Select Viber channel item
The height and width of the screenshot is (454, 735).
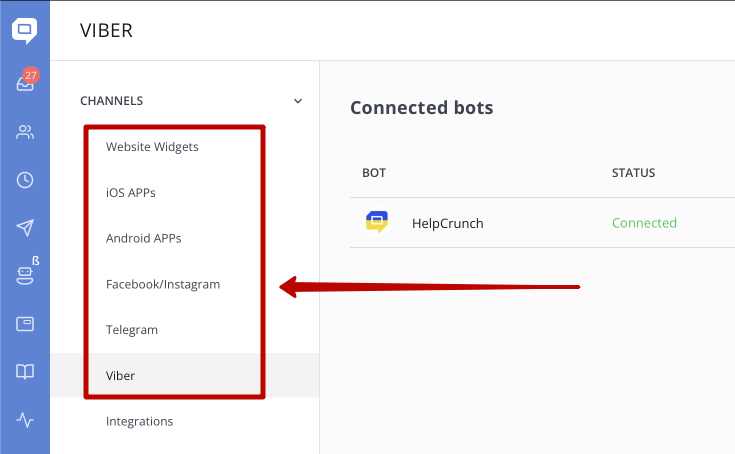tap(185, 375)
